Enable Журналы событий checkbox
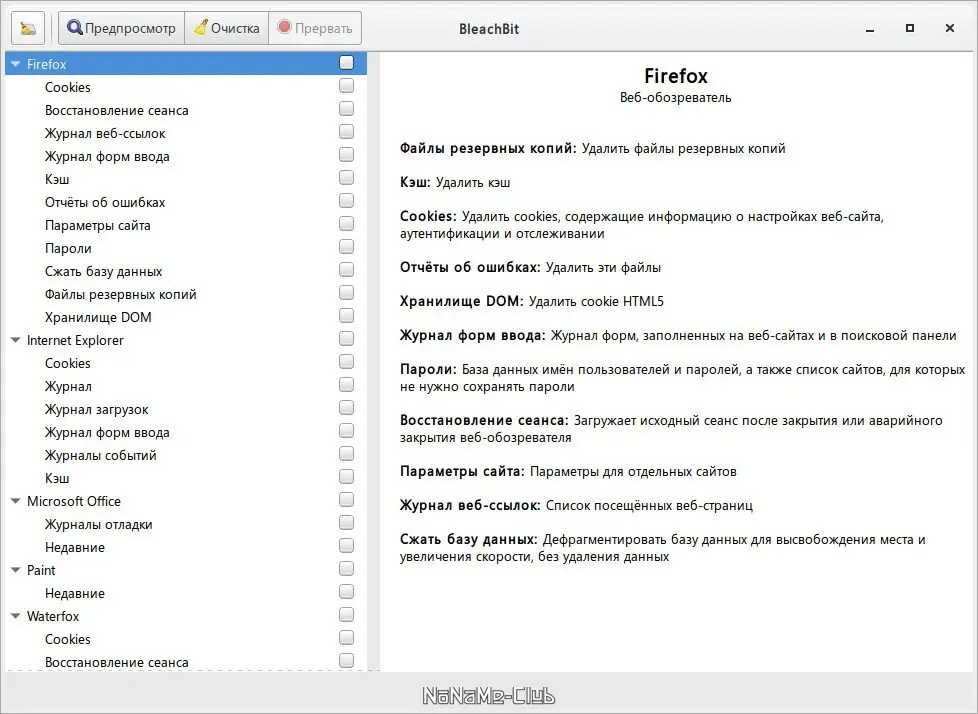The image size is (978, 714). [346, 453]
